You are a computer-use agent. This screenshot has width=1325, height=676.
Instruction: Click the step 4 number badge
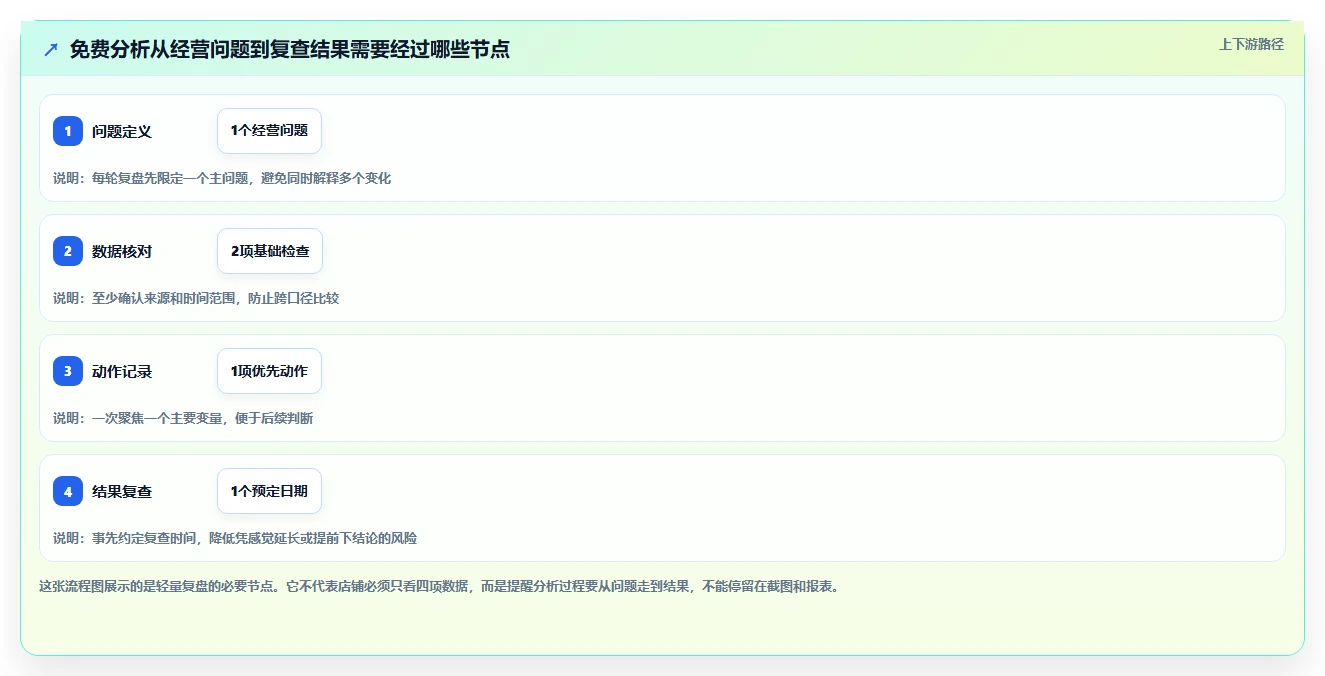(x=68, y=491)
